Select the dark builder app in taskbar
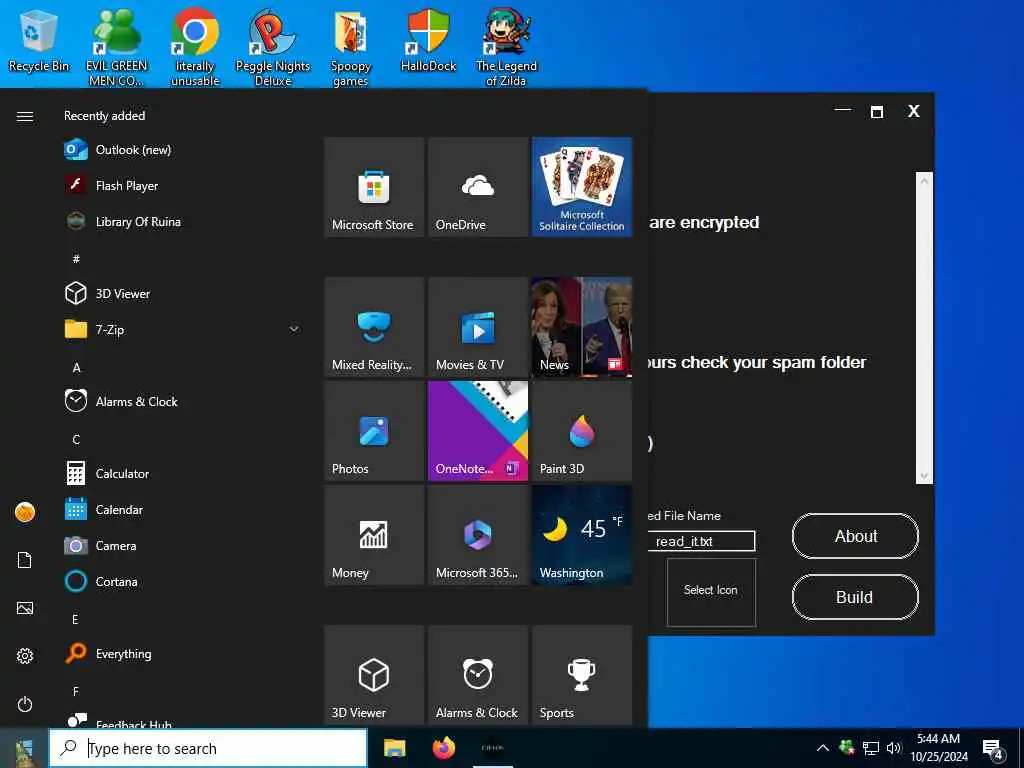This screenshot has height=768, width=1024. pyautogui.click(x=492, y=748)
